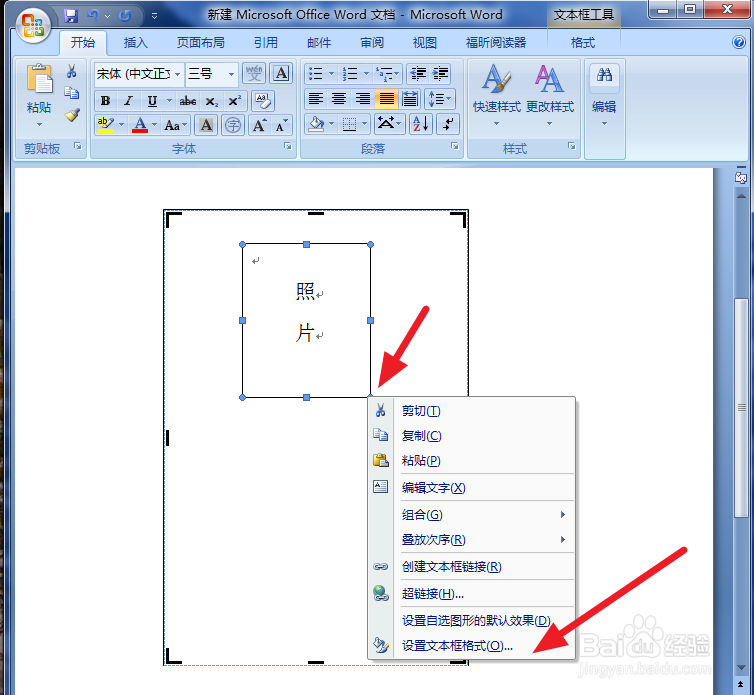
Task: Open the phonetic guide (wén) tool
Action: pyautogui.click(x=254, y=74)
